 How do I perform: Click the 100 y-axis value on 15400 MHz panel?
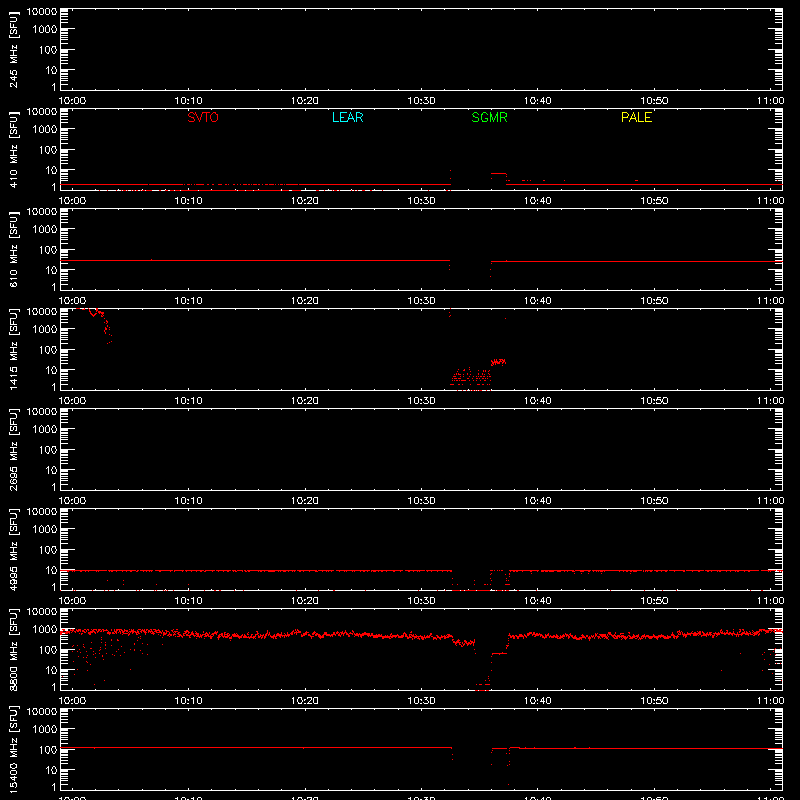(49, 750)
